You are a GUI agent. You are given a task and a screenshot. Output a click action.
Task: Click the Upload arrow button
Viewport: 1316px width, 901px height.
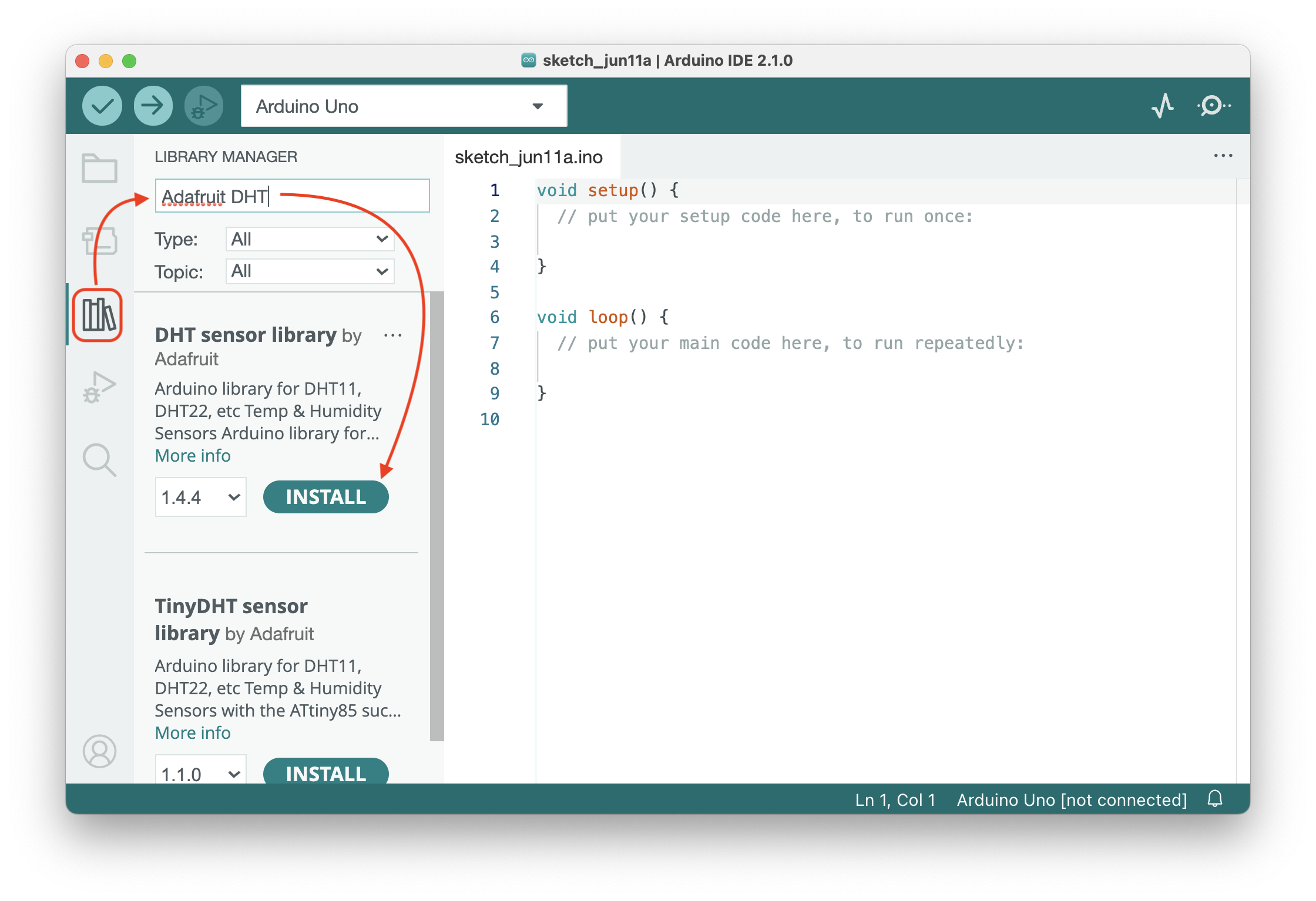pos(153,106)
